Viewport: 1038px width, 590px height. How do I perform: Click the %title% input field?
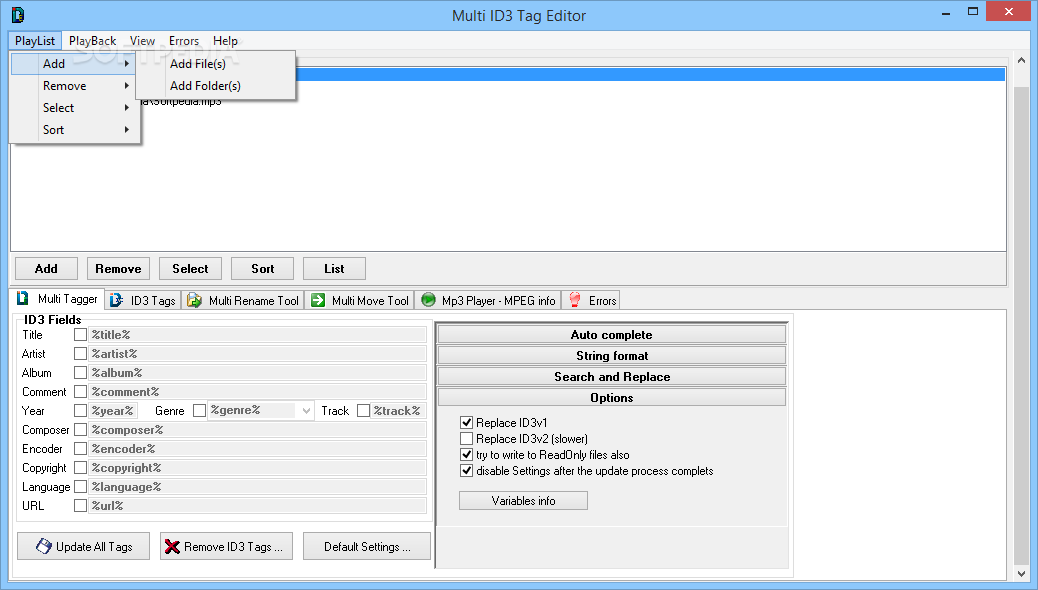(x=258, y=334)
